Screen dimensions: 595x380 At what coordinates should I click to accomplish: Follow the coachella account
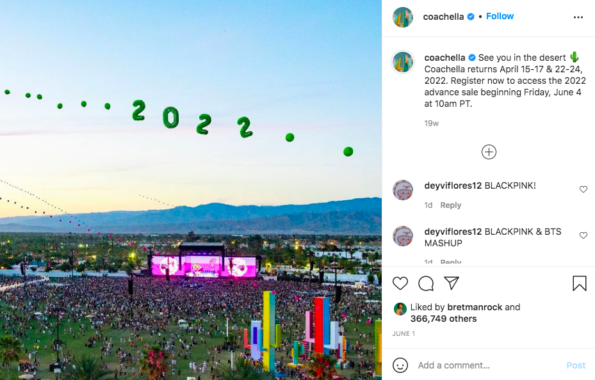(x=500, y=16)
